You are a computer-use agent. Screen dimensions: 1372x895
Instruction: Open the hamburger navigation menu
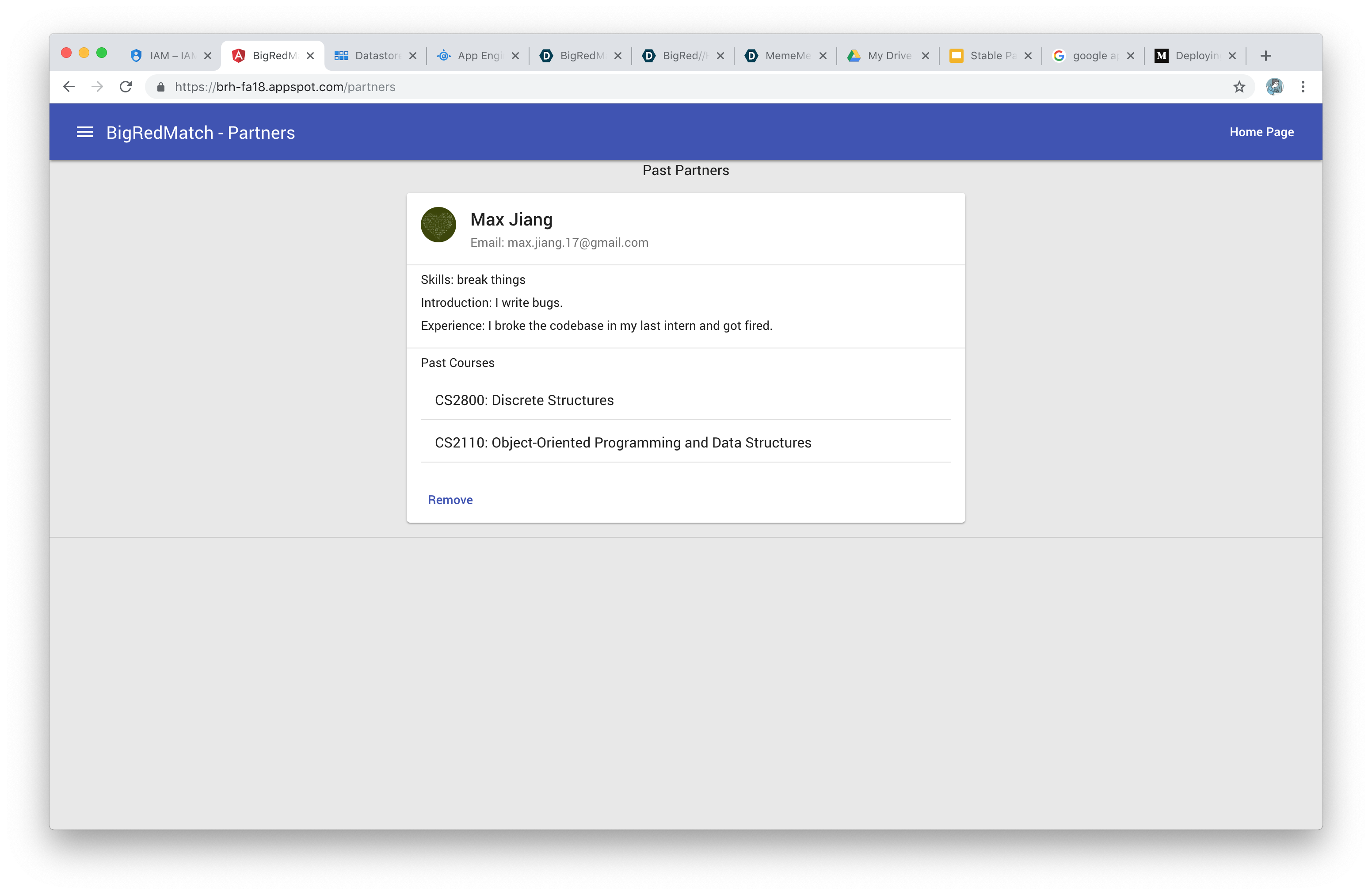click(x=85, y=133)
